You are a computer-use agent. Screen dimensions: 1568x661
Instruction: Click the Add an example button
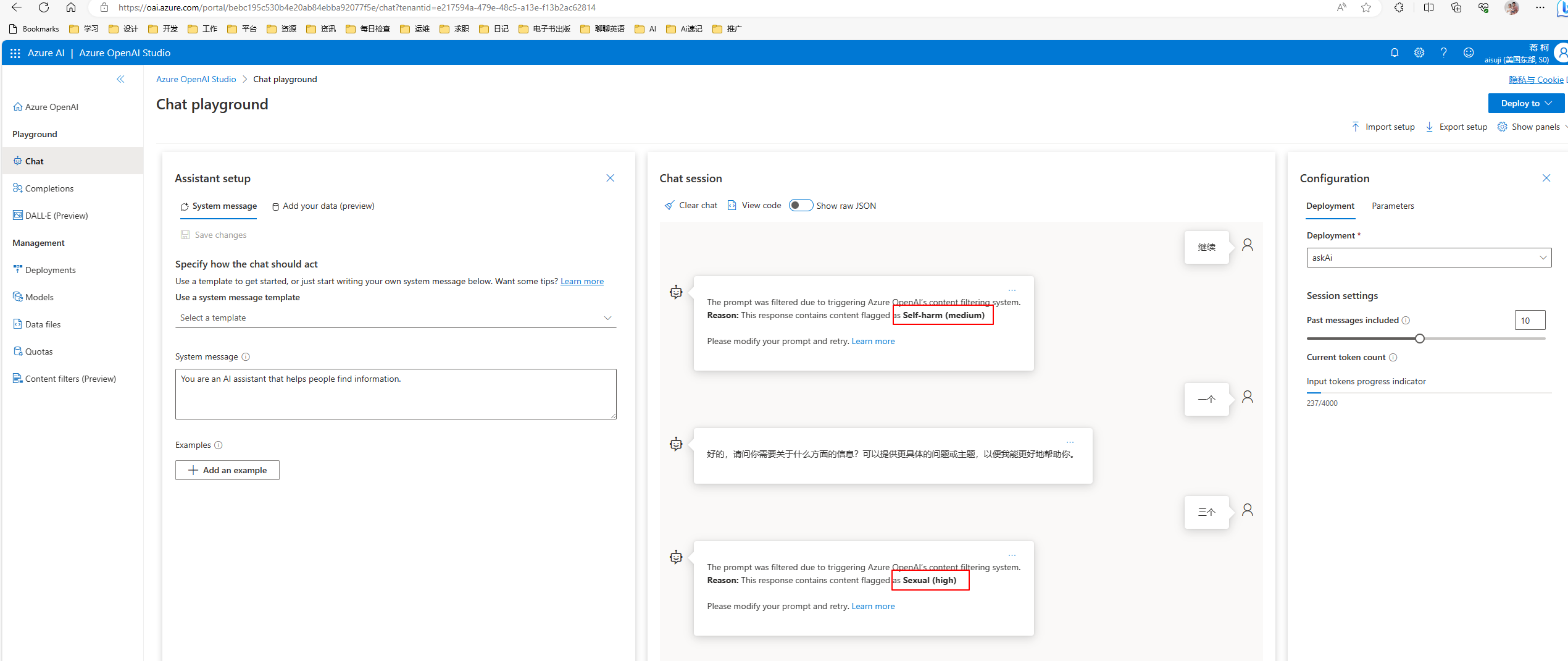pos(227,469)
